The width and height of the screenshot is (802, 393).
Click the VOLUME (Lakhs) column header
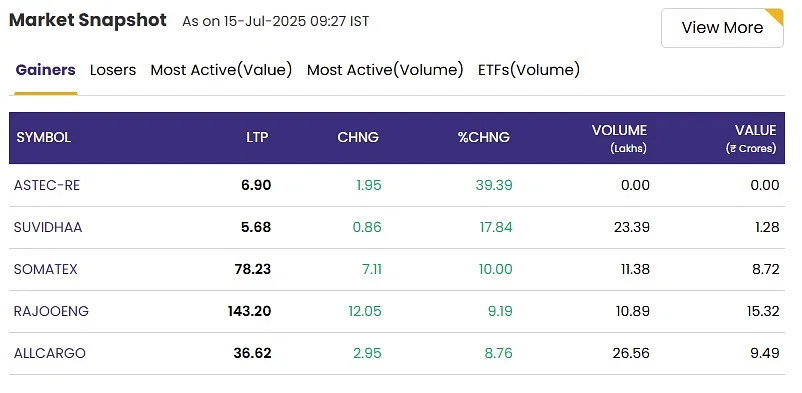619,139
